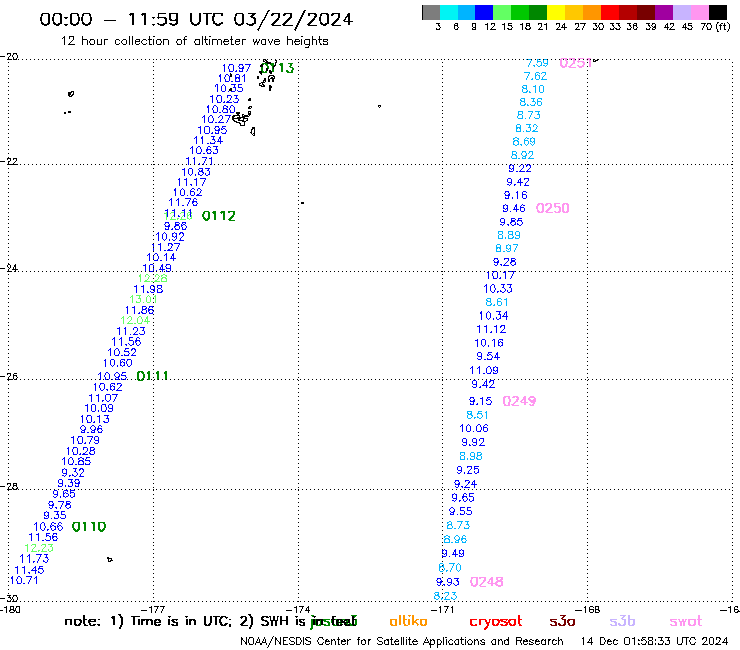Click the green time marker 0112
The image size is (740, 650).
(x=219, y=216)
